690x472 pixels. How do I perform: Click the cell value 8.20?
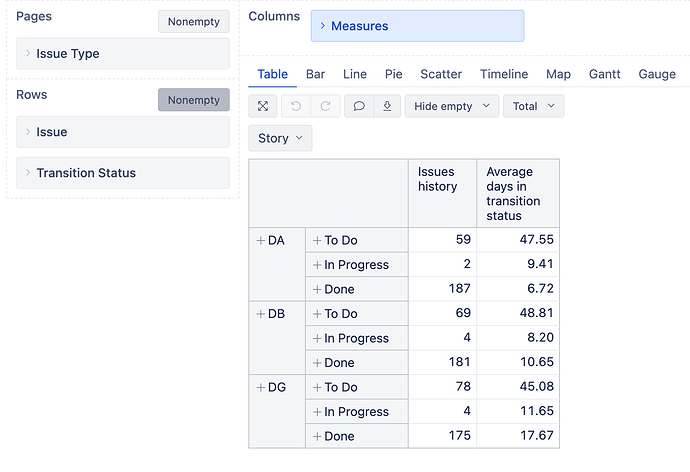pyautogui.click(x=540, y=337)
